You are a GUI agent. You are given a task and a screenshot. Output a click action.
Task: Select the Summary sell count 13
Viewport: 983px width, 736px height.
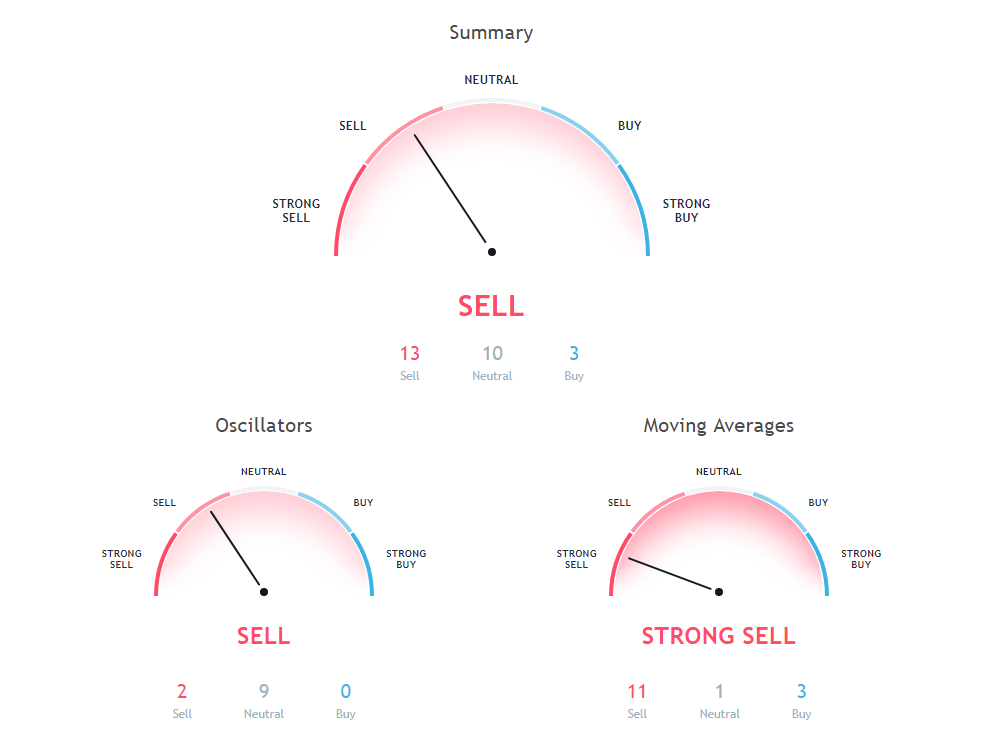click(x=410, y=353)
